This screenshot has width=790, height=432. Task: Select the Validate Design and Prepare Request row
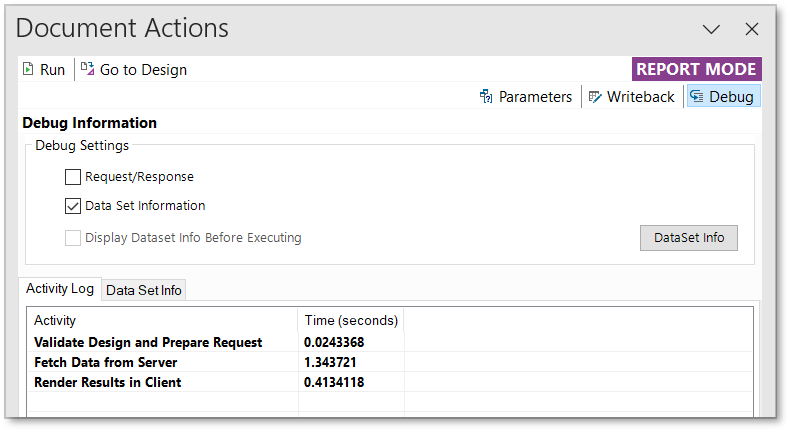pos(148,342)
